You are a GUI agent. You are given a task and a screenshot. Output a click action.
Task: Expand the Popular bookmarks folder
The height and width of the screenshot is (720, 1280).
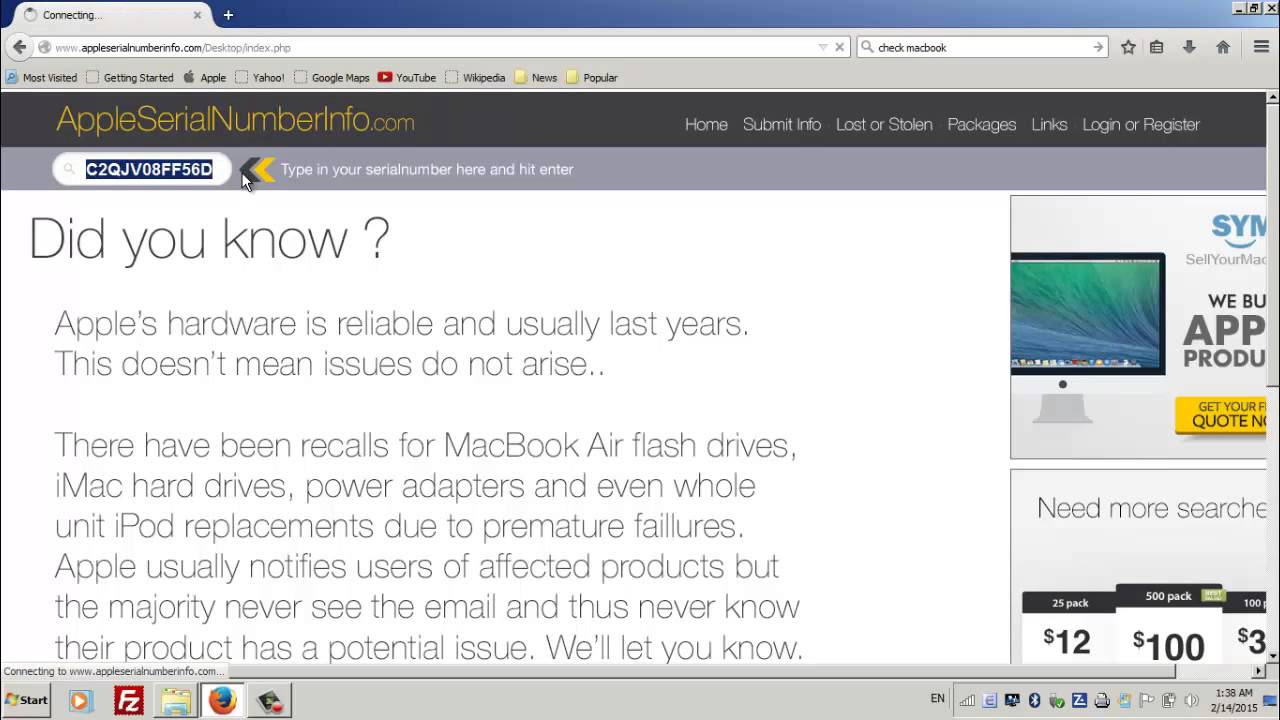pyautogui.click(x=592, y=77)
